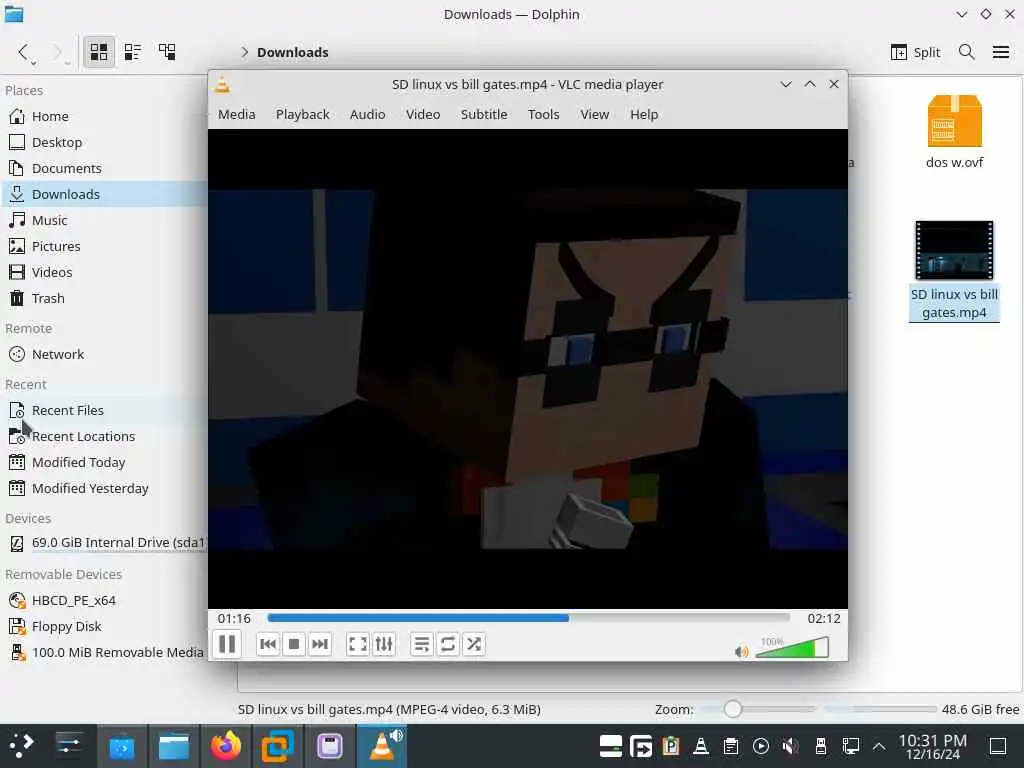Open the VLC Help menu
The image size is (1024, 768).
tap(644, 114)
